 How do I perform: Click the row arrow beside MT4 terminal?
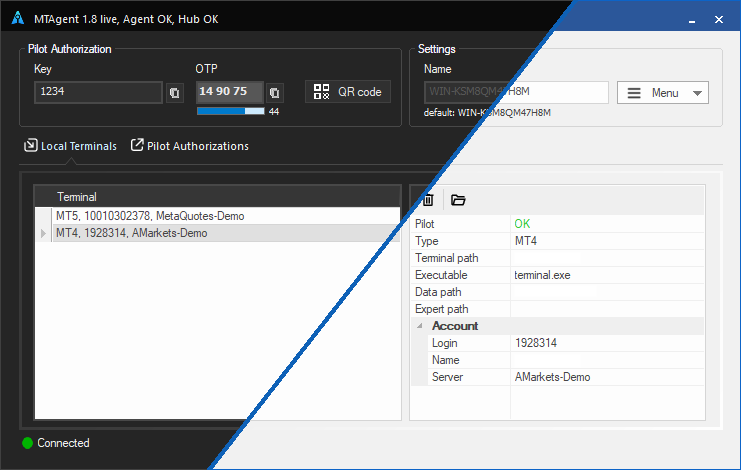click(43, 233)
